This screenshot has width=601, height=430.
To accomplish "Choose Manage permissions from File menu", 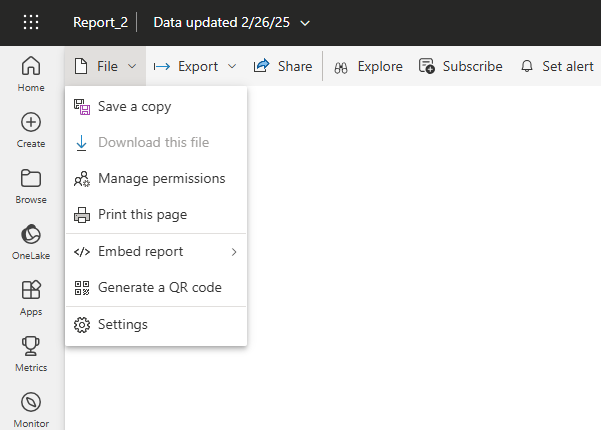I will coord(161,179).
